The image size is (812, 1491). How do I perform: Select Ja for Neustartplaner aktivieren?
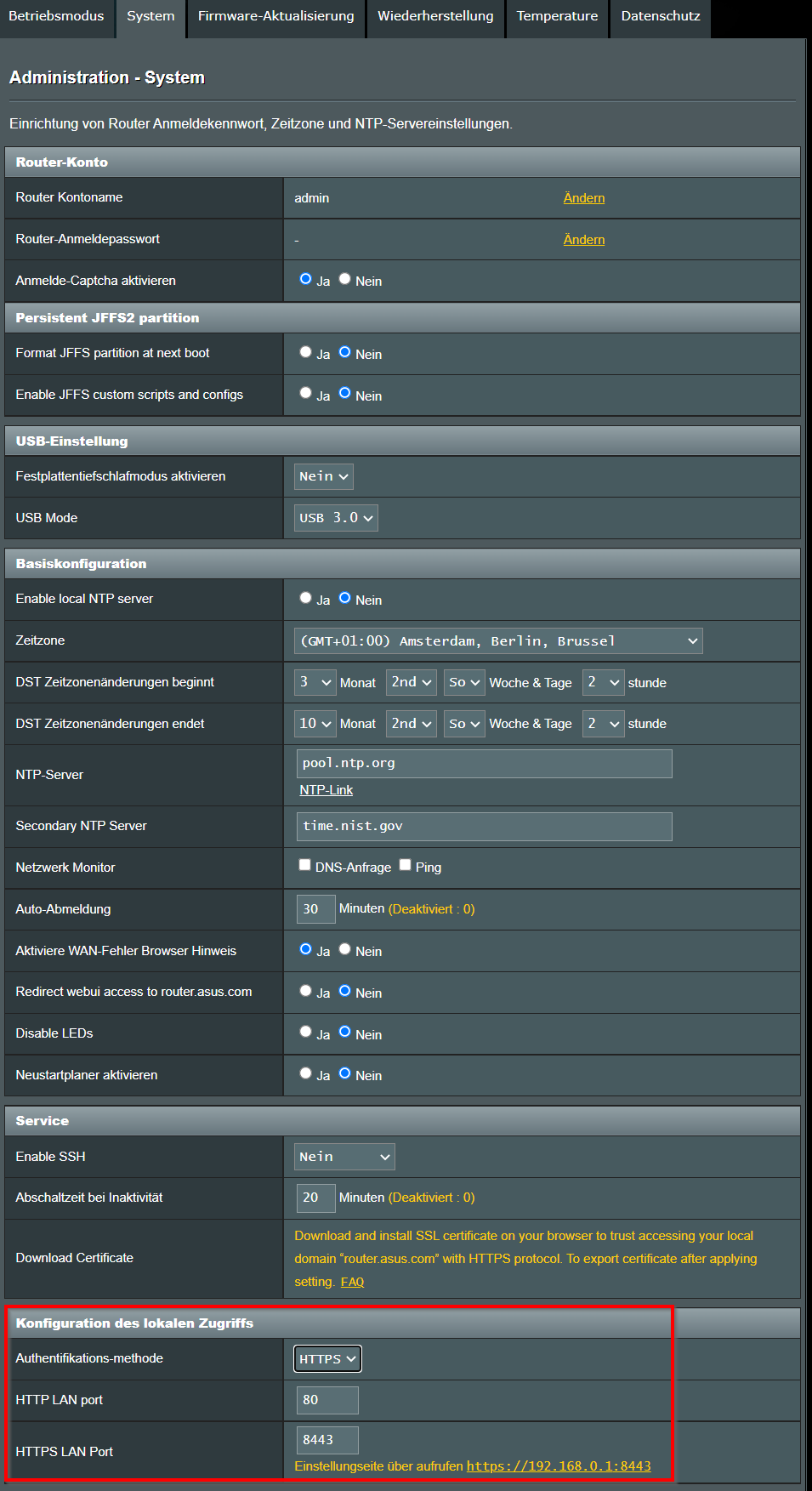click(305, 1073)
